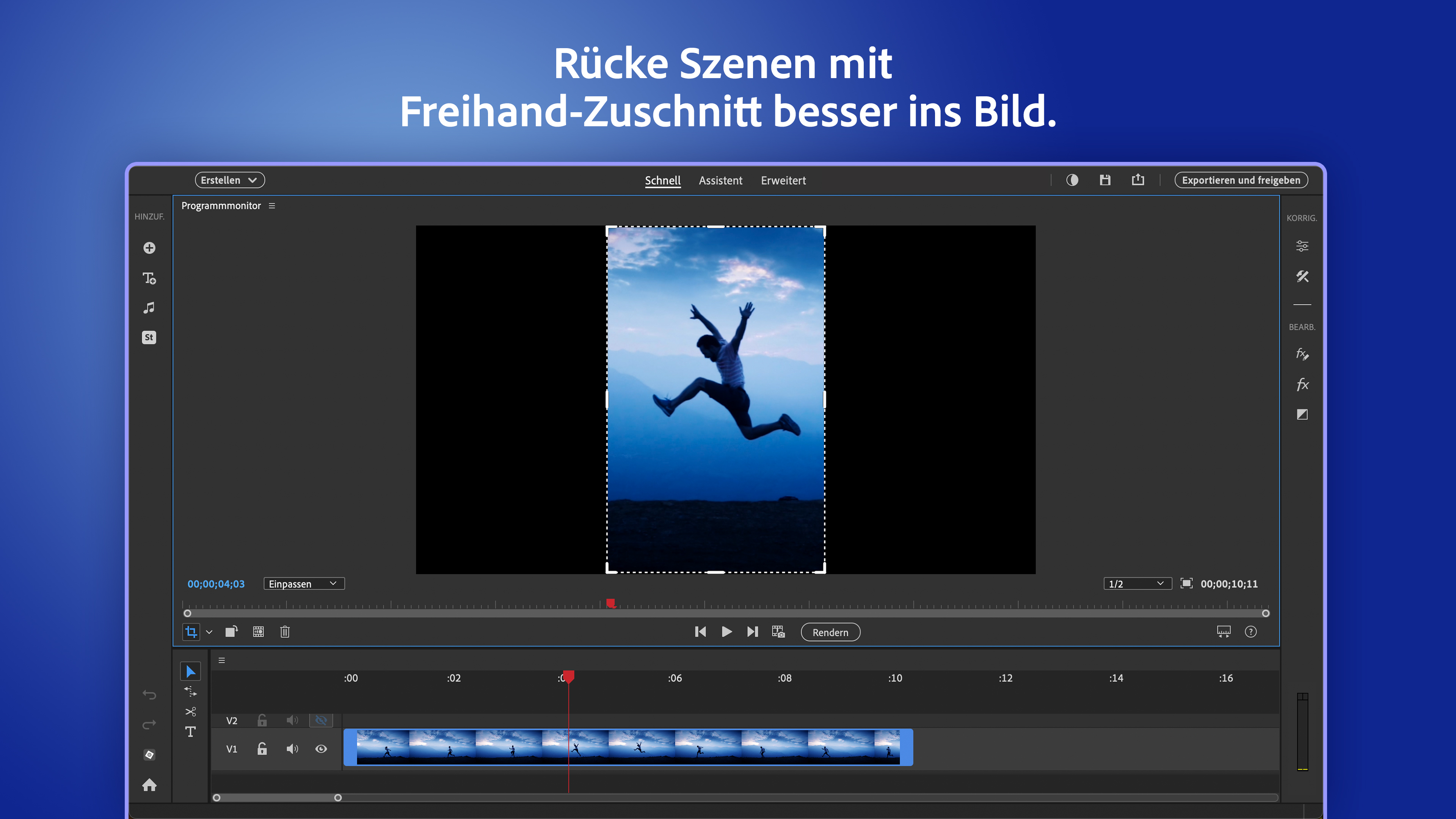Click the trash delete icon

285,631
